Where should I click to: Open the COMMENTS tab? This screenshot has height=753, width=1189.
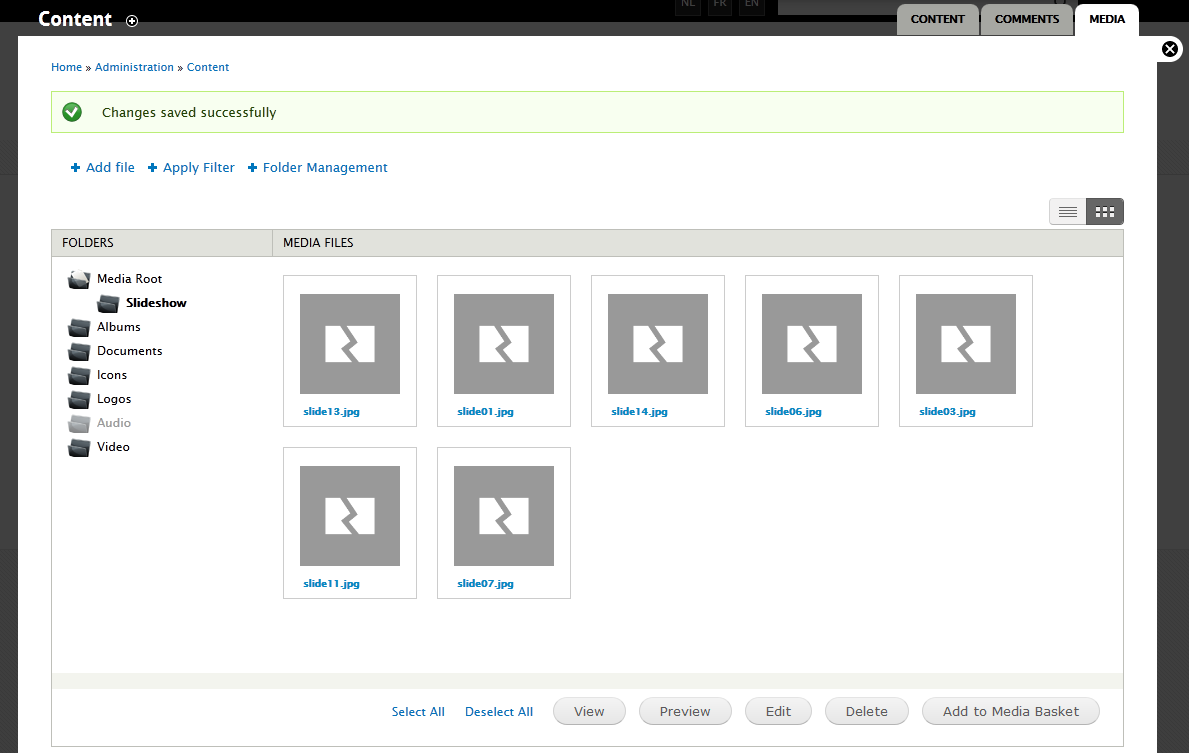click(x=1027, y=20)
